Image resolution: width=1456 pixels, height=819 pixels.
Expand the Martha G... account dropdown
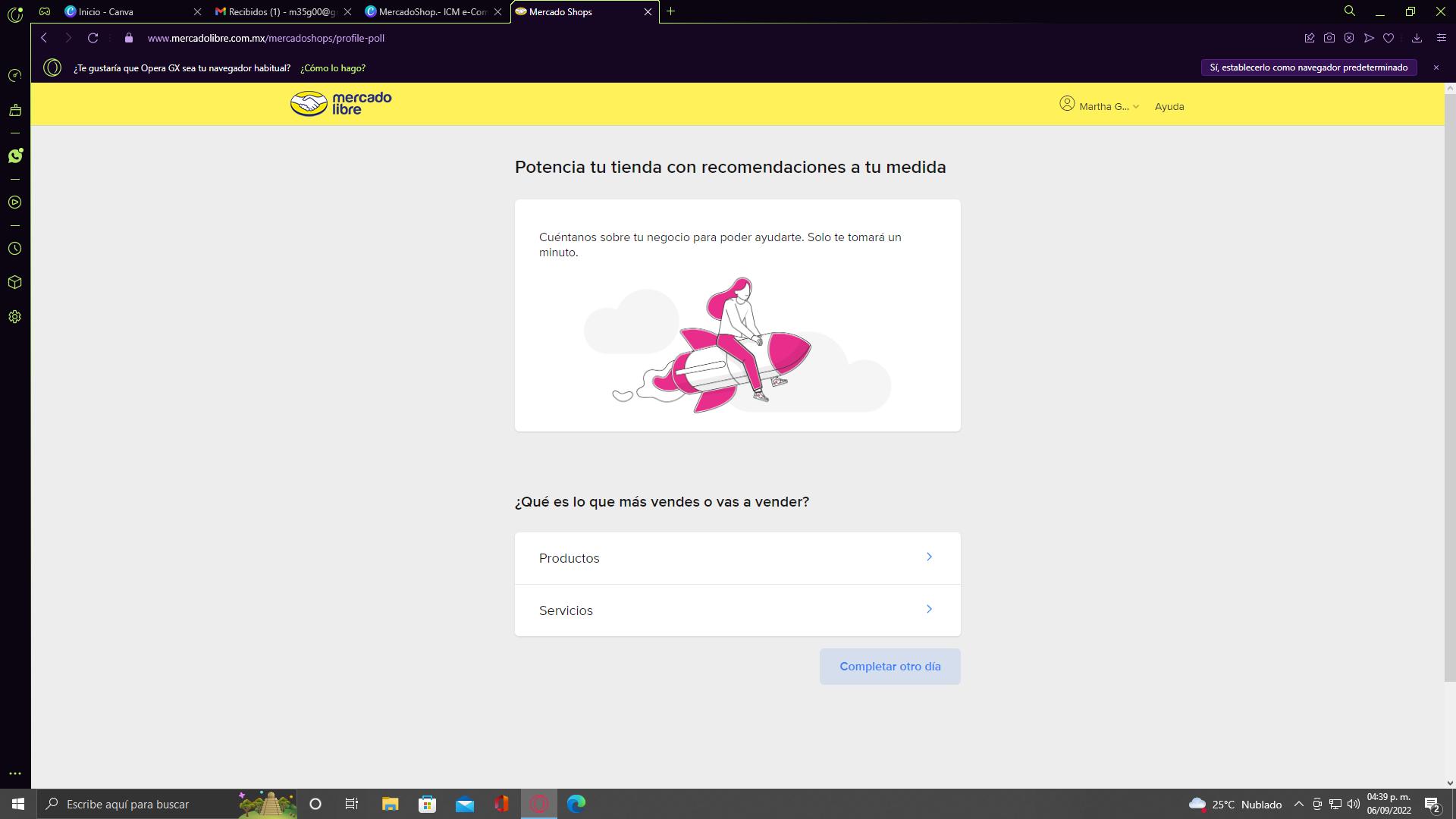point(1100,106)
